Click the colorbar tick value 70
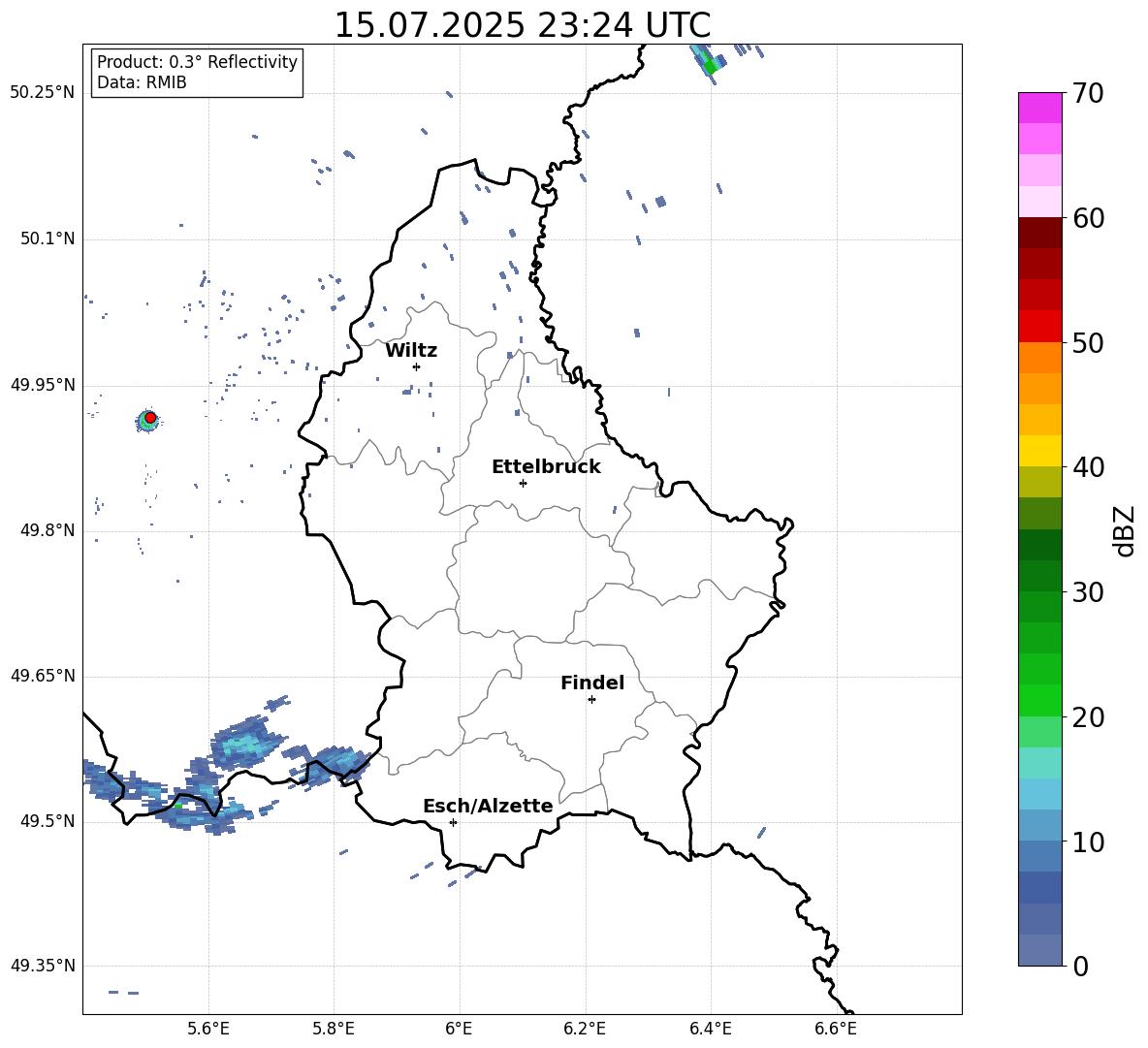This screenshot has width=1148, height=1048. point(1088,94)
